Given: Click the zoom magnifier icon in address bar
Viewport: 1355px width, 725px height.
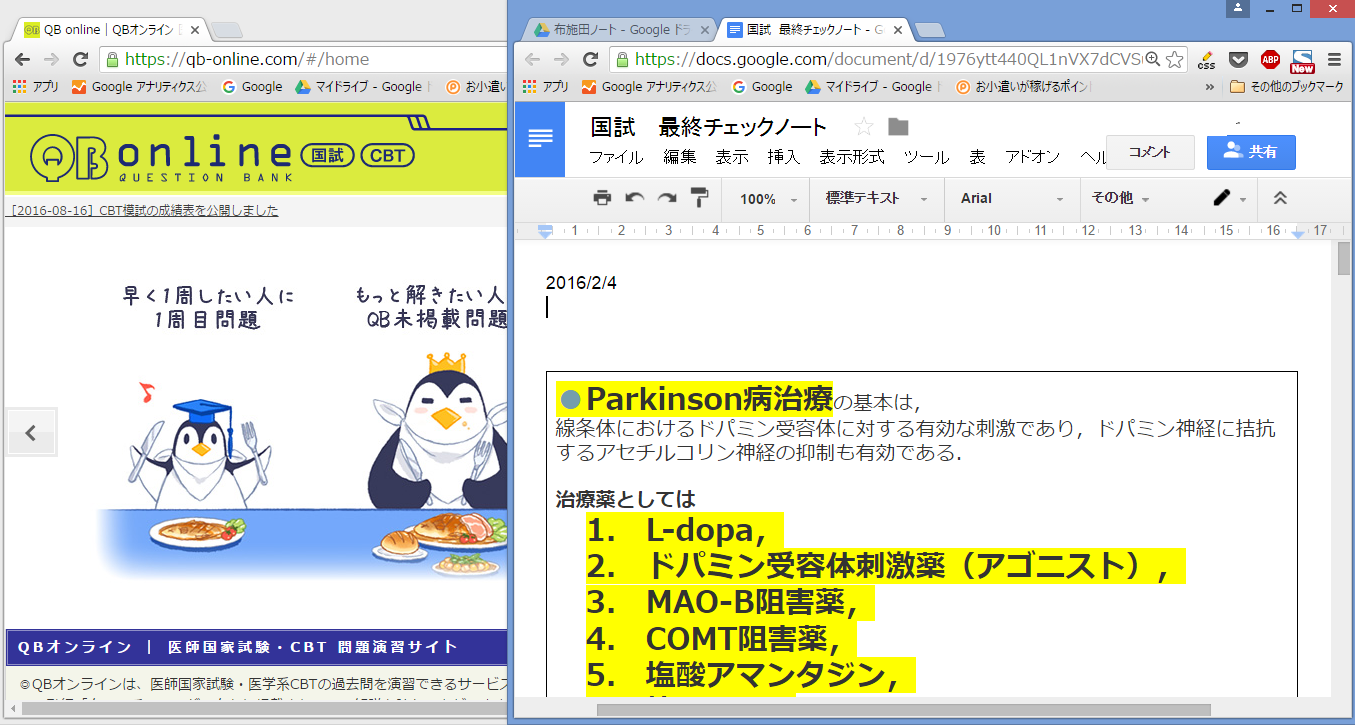Looking at the screenshot, I should click(1152, 59).
